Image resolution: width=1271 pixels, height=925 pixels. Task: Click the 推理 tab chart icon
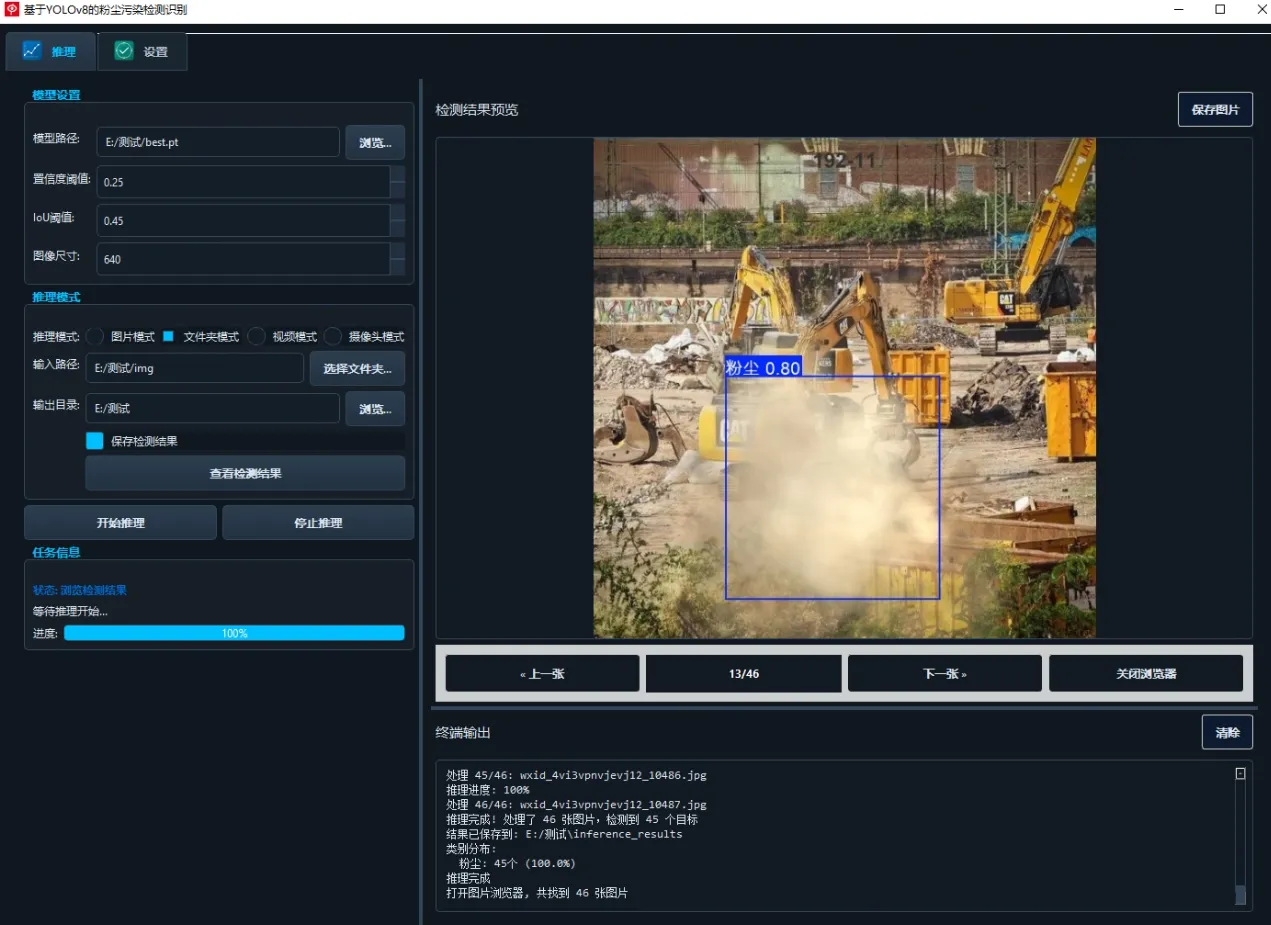32,50
